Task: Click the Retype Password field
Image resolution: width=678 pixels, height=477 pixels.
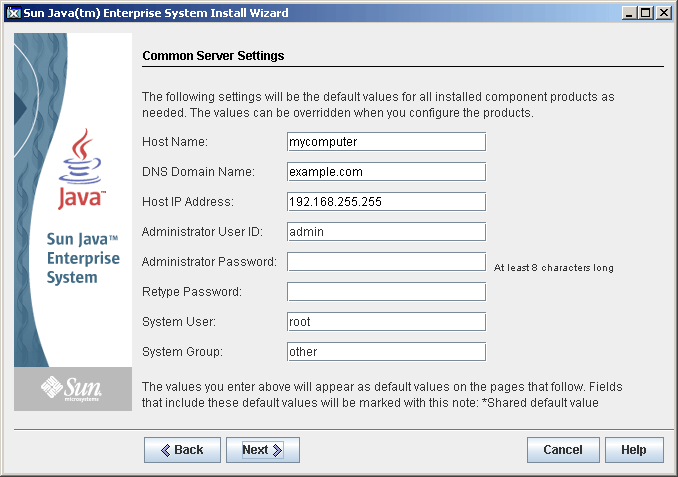Action: point(386,291)
